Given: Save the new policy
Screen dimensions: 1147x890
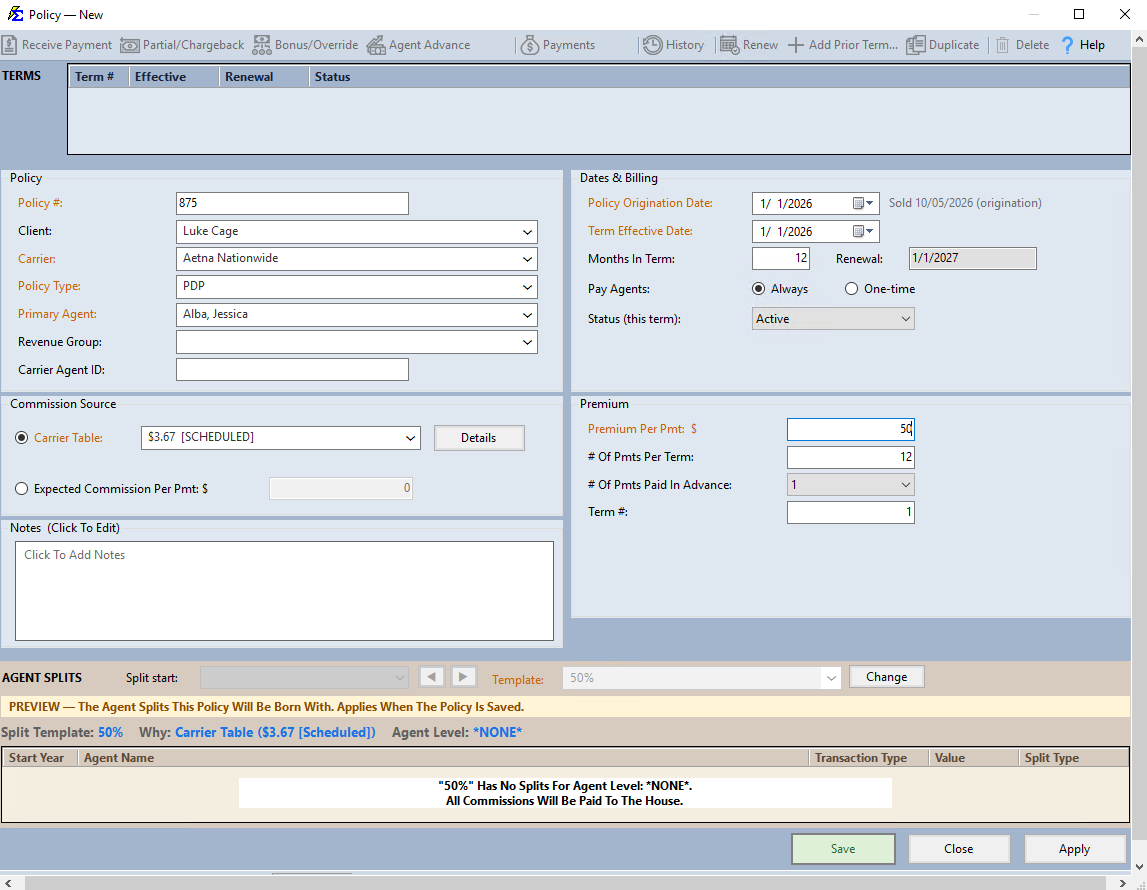Looking at the screenshot, I should click(x=843, y=848).
